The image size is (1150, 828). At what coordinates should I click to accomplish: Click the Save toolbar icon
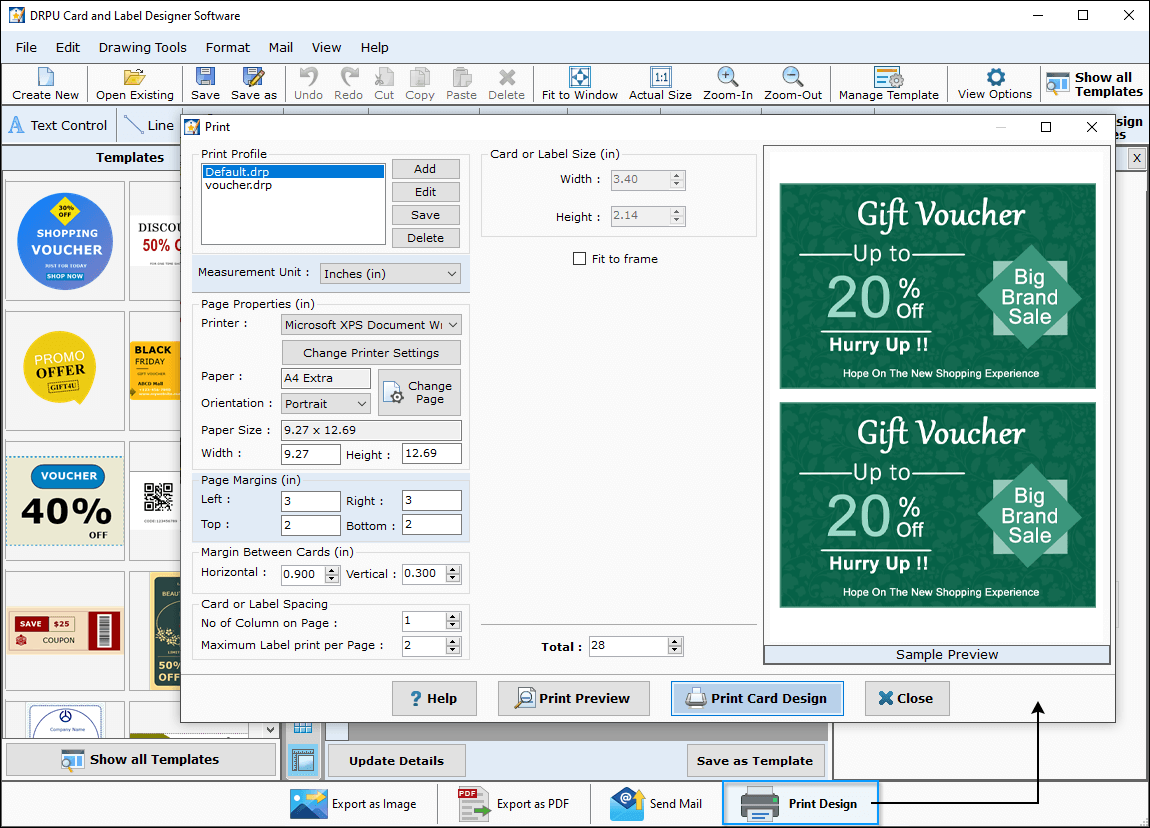tap(205, 84)
